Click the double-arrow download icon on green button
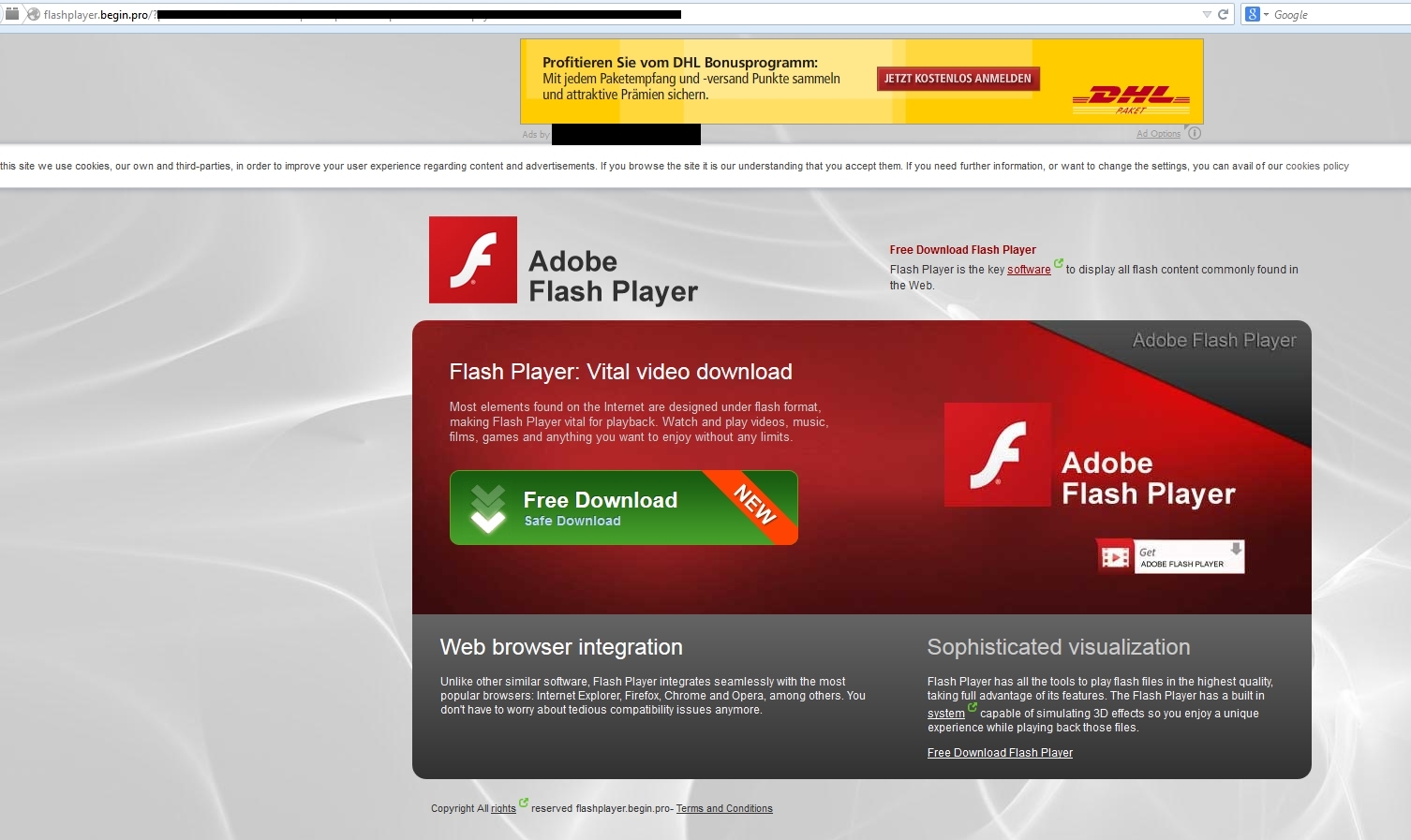Screen dimensions: 1411x840 click(487, 508)
